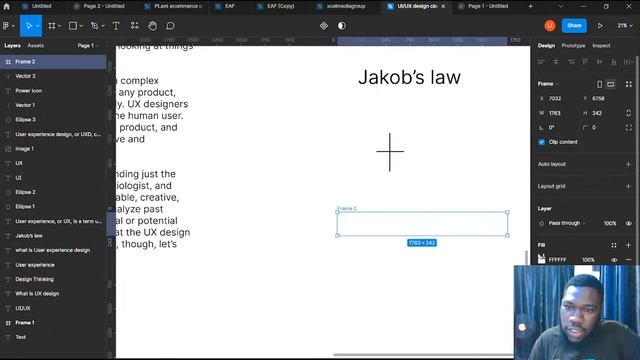
Task: Open the zoom level 21% dropdown
Action: point(625,26)
